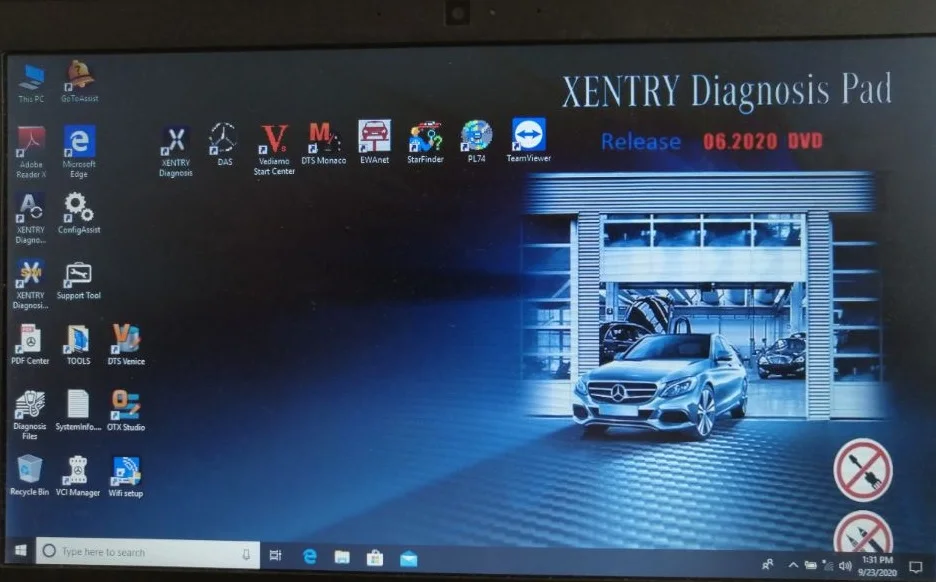Open Adobe Reader X shortcut
This screenshot has width=936, height=582.
pos(31,152)
